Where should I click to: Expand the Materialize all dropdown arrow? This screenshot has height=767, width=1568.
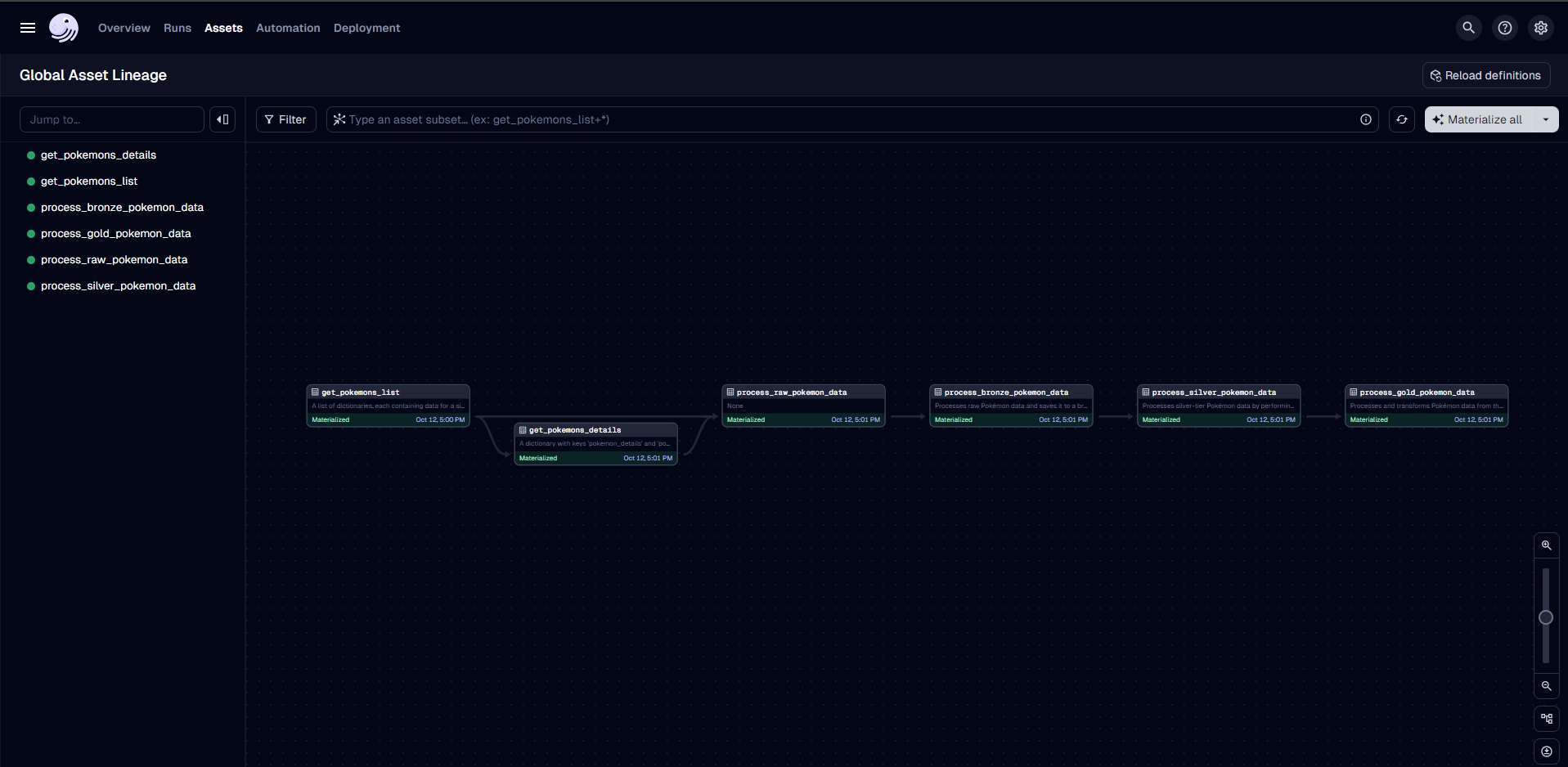[1545, 119]
